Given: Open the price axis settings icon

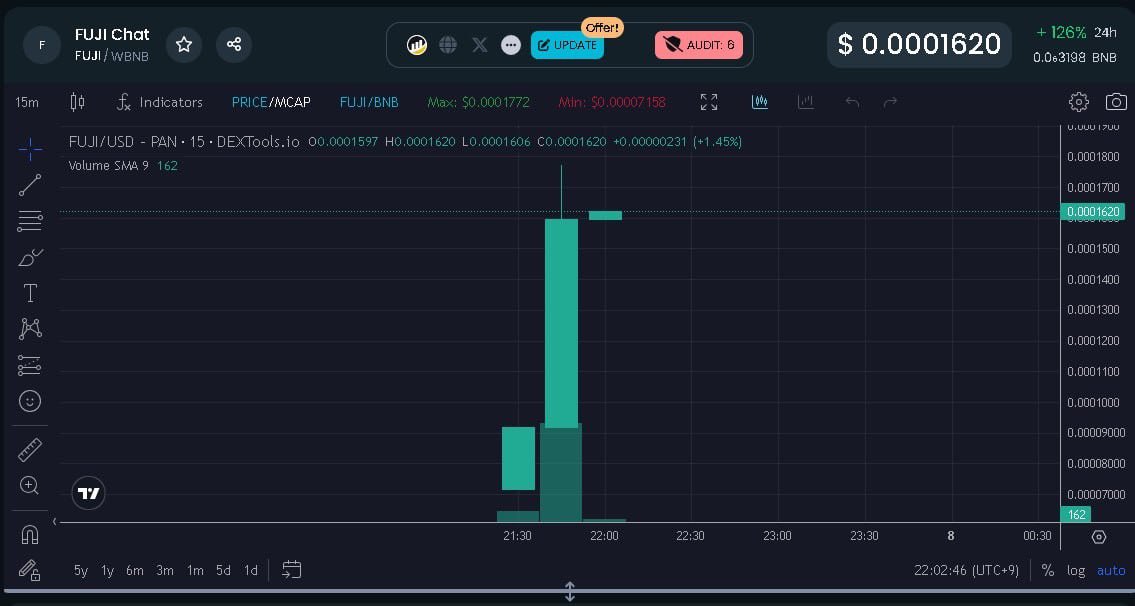Looking at the screenshot, I should click(x=1099, y=537).
